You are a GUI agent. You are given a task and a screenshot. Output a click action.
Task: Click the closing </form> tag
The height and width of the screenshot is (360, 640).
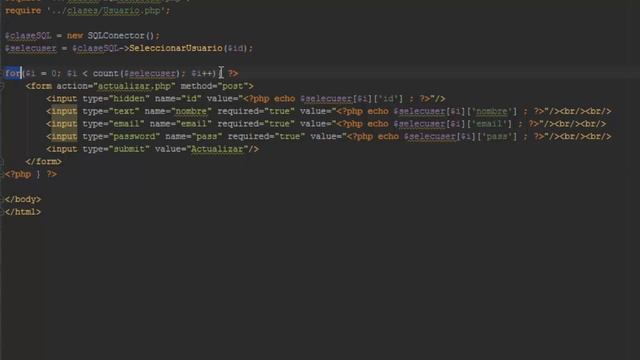click(44, 162)
